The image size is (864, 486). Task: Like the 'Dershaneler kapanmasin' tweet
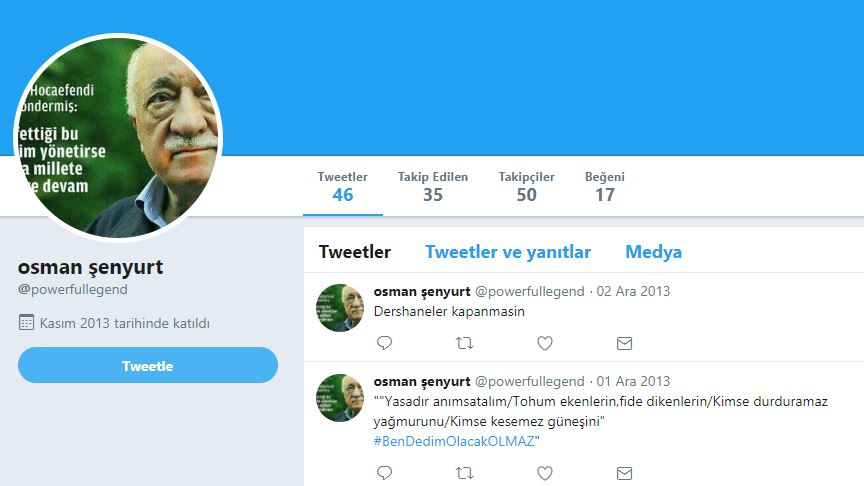point(545,343)
